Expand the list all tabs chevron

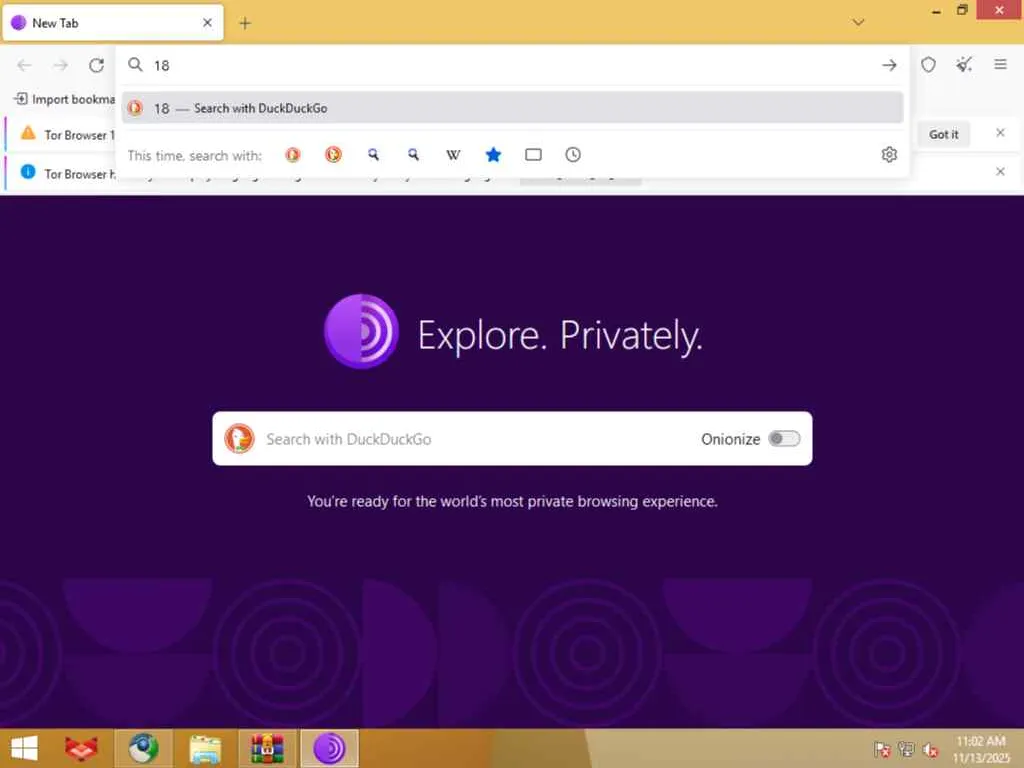coord(858,22)
